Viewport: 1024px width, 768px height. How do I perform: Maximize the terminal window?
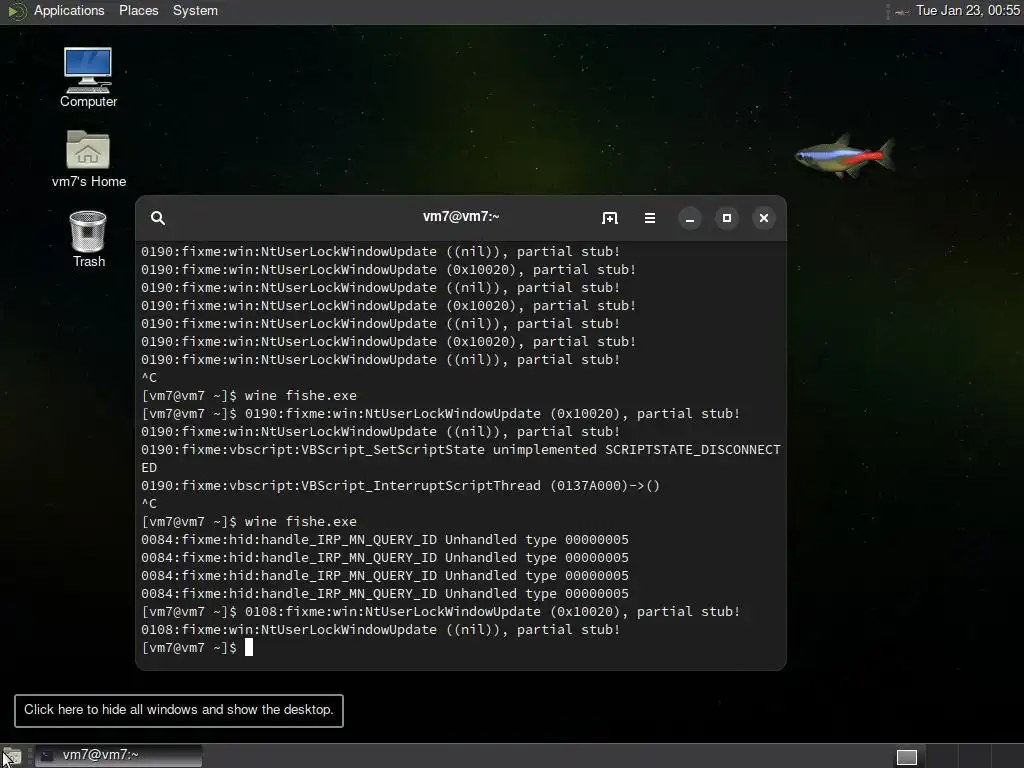coord(727,218)
